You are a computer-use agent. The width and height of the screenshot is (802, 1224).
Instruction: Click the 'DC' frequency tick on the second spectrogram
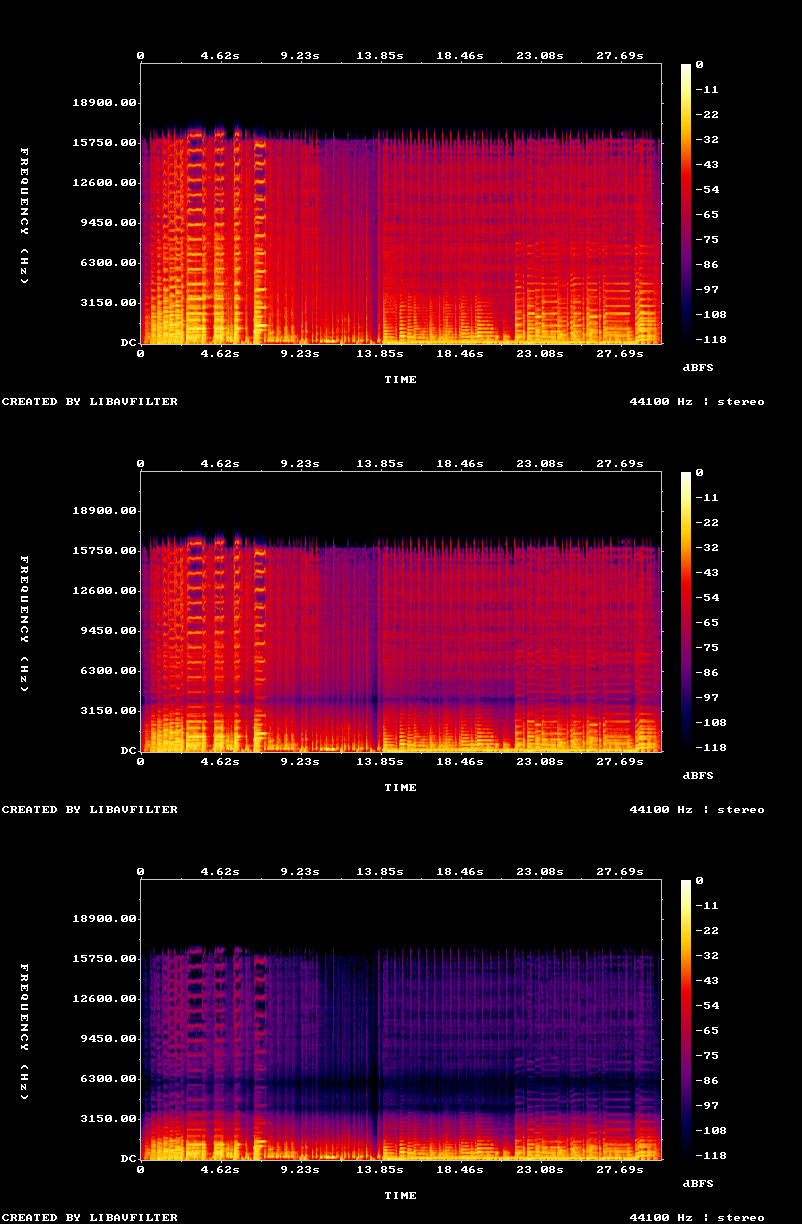coord(129,751)
